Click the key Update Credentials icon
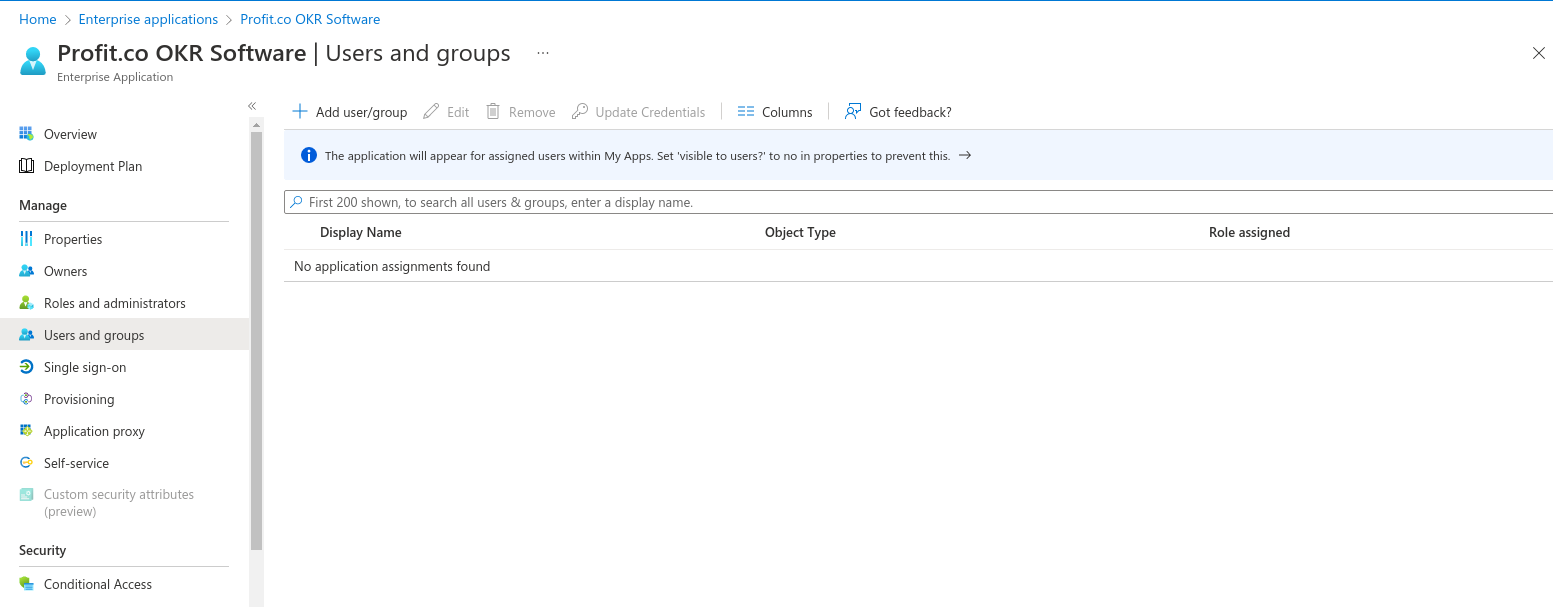 pos(579,111)
